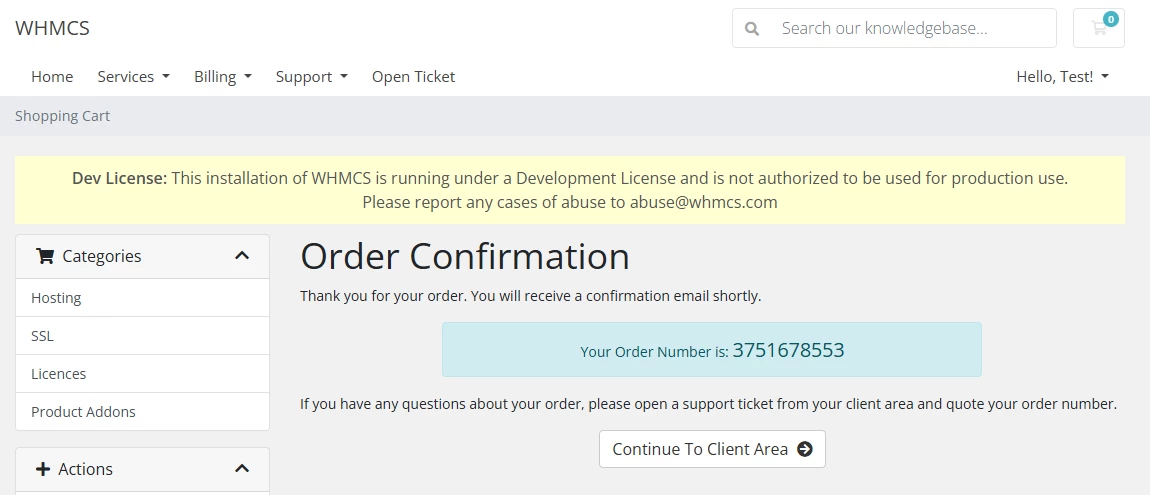Click the plus icon beside Actions
This screenshot has height=495, width=1150.
coord(43,469)
